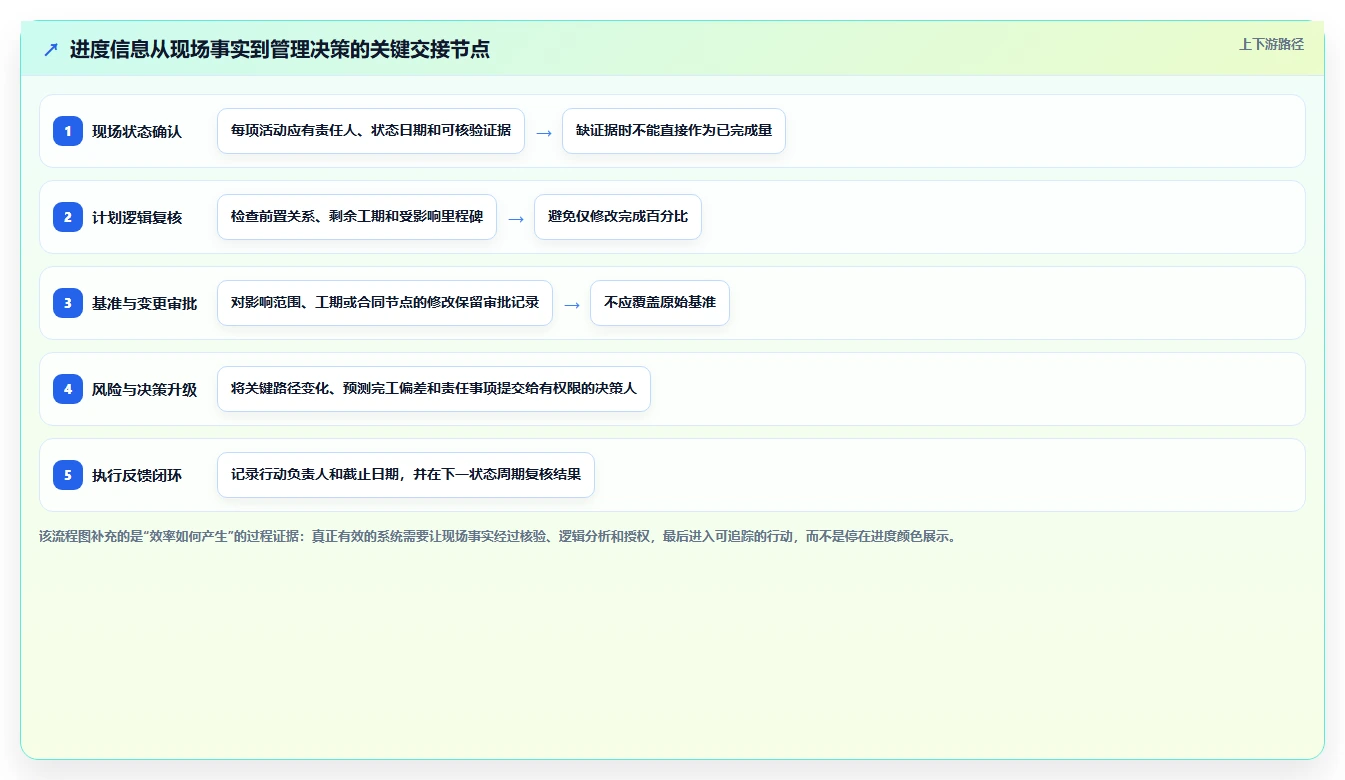Click the 执行反馈闭环 step label
The width and height of the screenshot is (1345, 780).
pyautogui.click(x=137, y=475)
